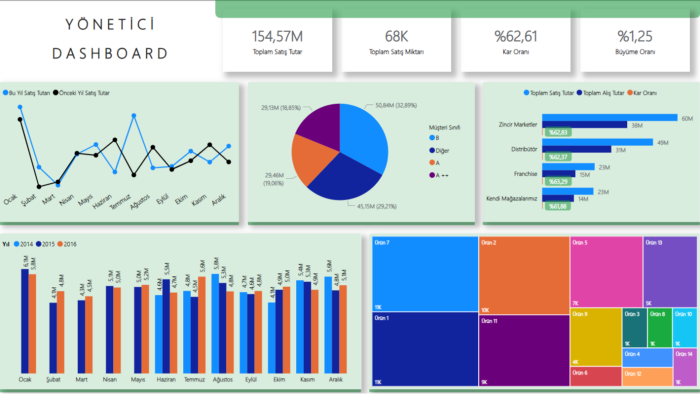Screen dimensions: 700x394
Task: Select the Ürün 5 treemap tile
Action: 606,272
